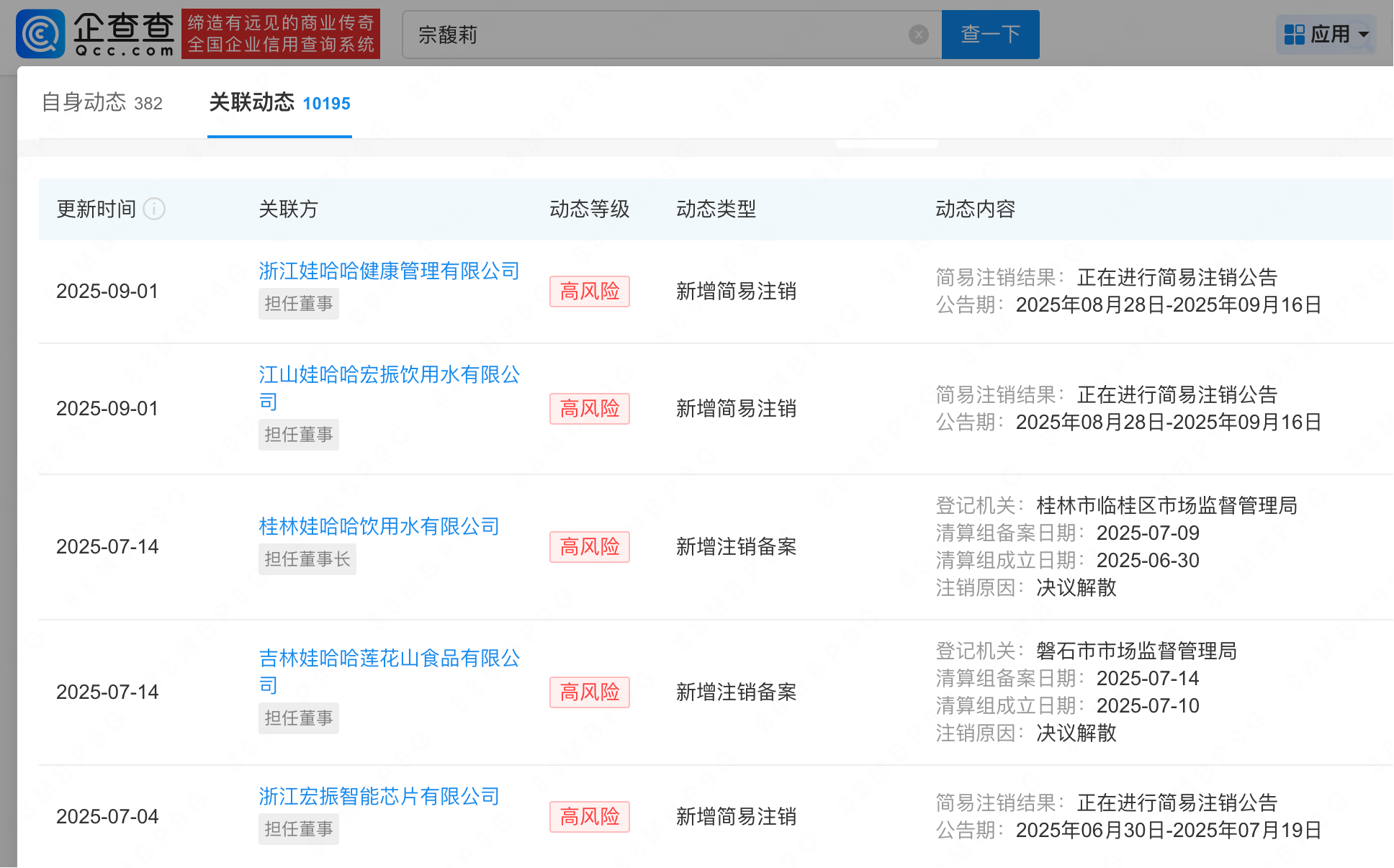Click 担任董事长 tag under 桂林娃哈哈饮用水
The height and width of the screenshot is (868, 1394).
307,559
